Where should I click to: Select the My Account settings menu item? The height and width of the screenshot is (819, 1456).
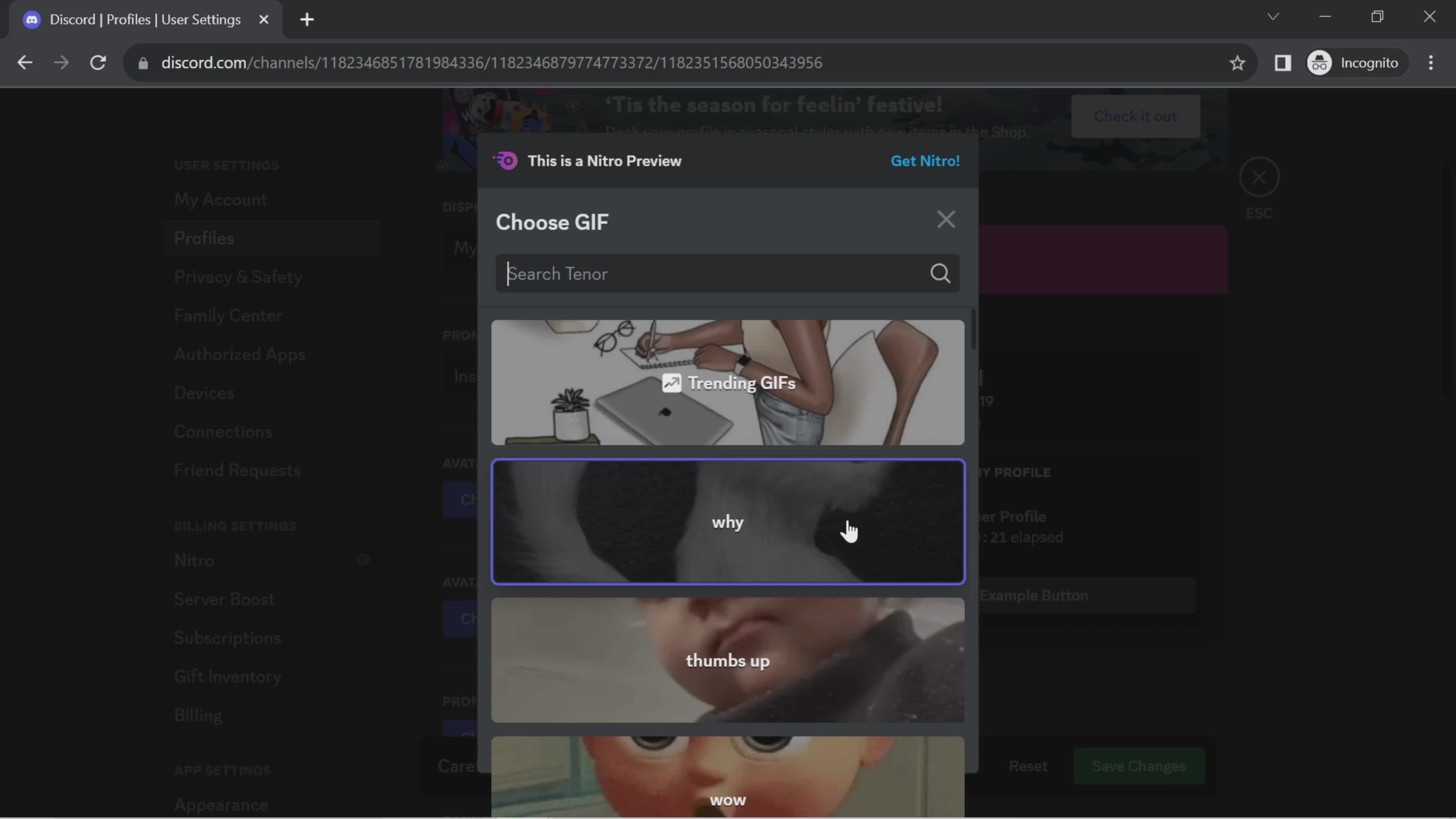point(219,199)
